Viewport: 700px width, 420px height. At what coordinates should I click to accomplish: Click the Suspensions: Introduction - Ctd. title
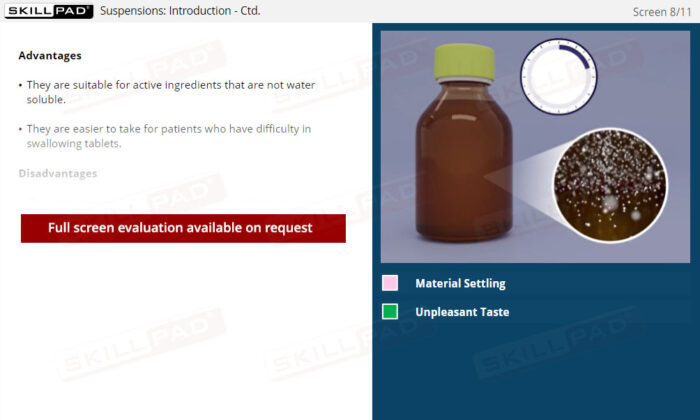click(x=180, y=11)
